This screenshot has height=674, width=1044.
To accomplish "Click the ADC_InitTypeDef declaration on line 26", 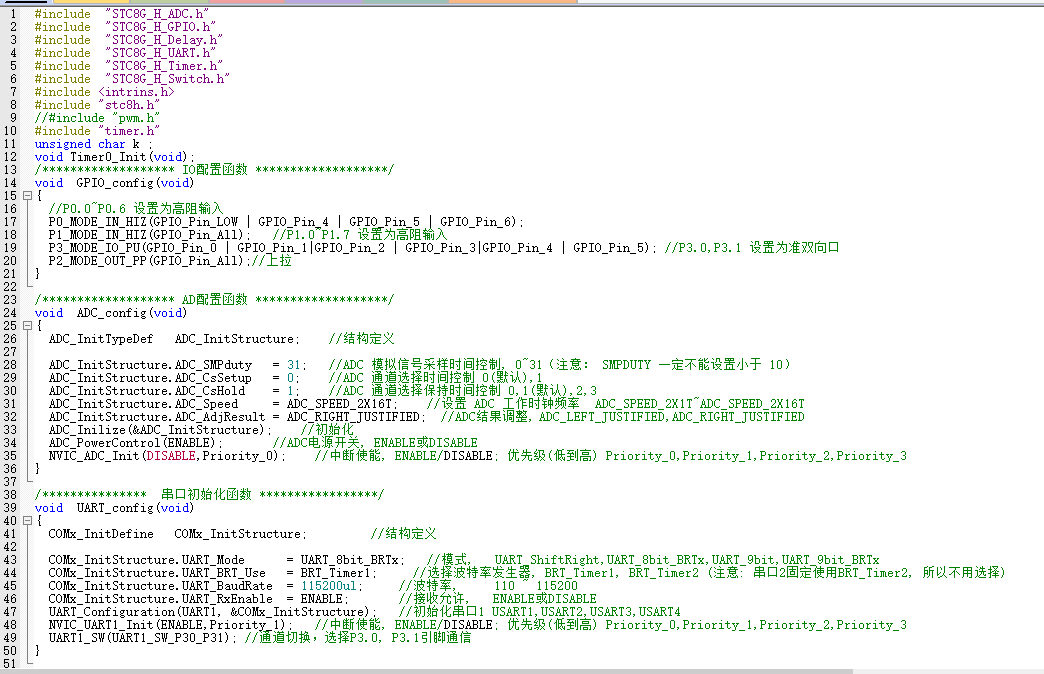I will (174, 339).
